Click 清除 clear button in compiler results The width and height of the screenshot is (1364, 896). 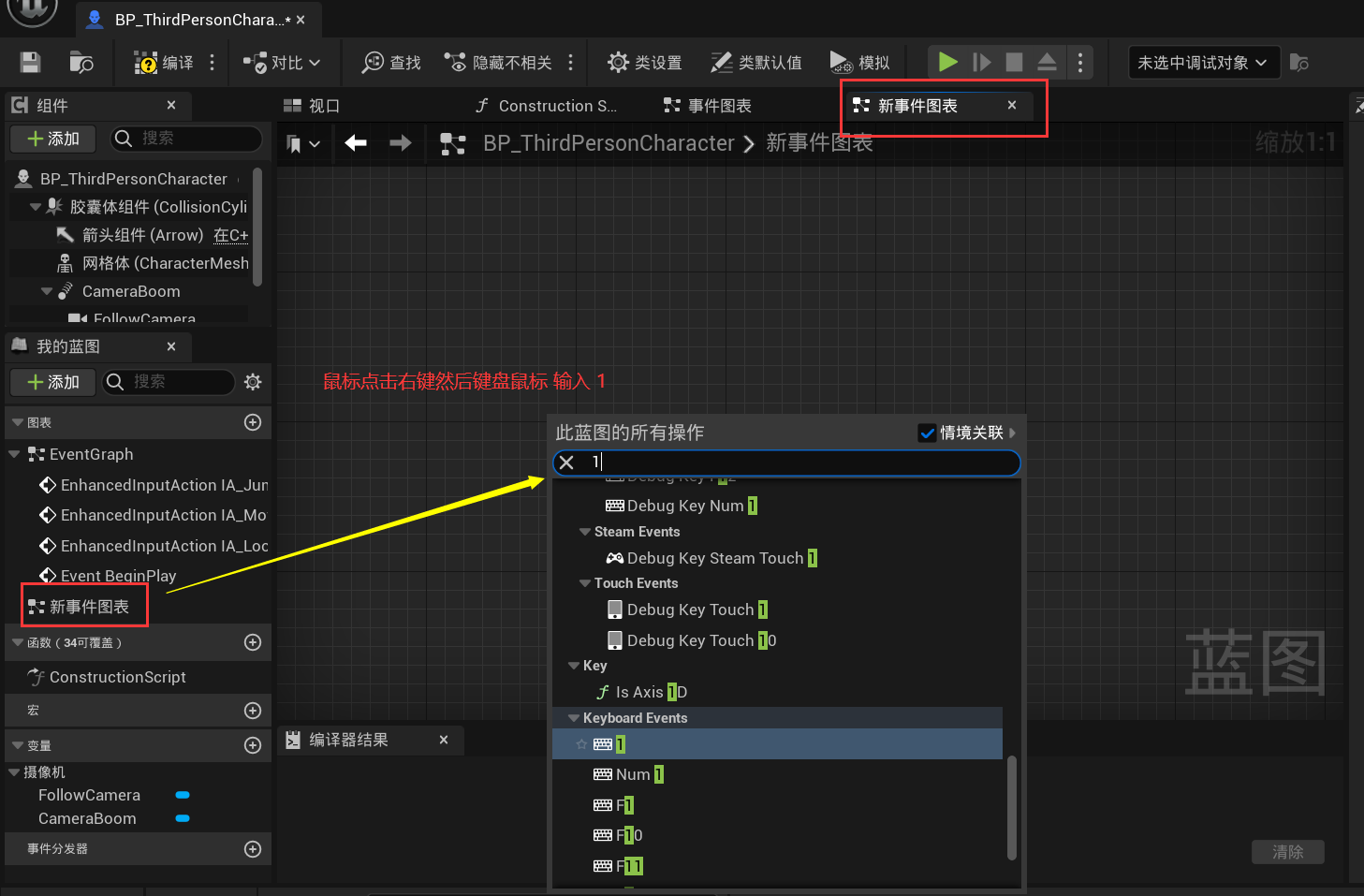point(1288,852)
